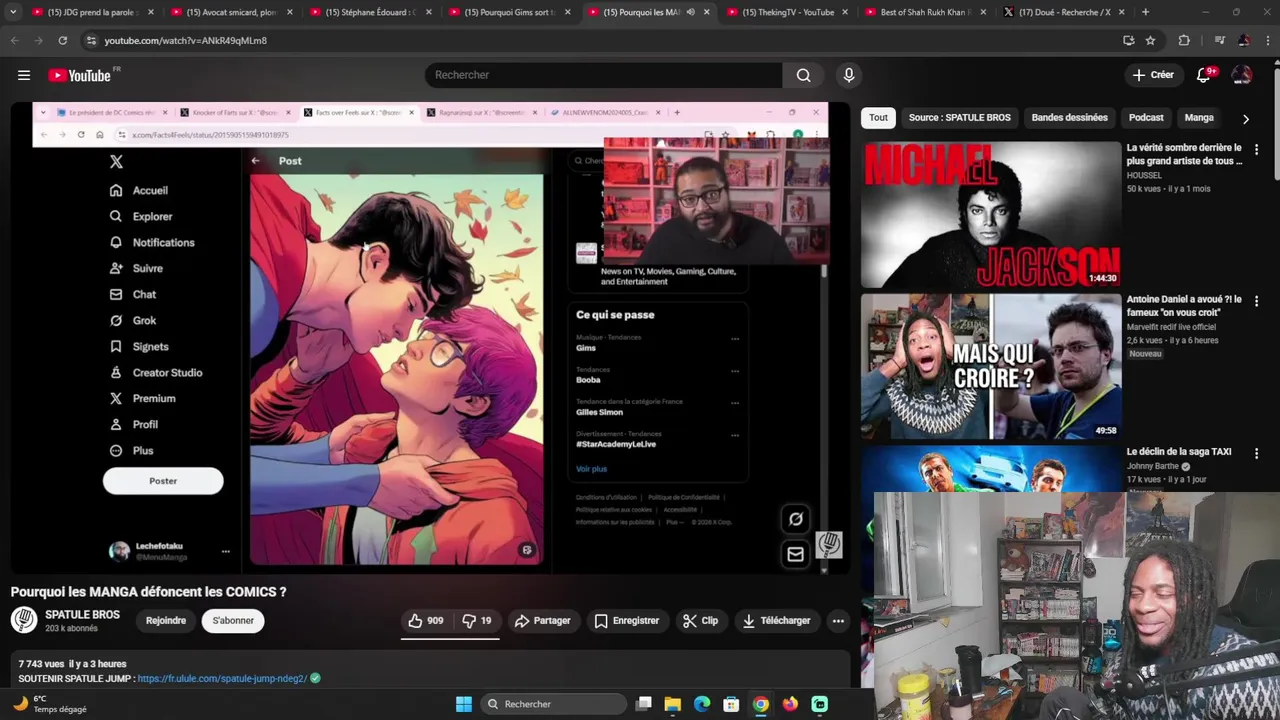Open the Chrome extensions puzzle icon

coord(1184,40)
